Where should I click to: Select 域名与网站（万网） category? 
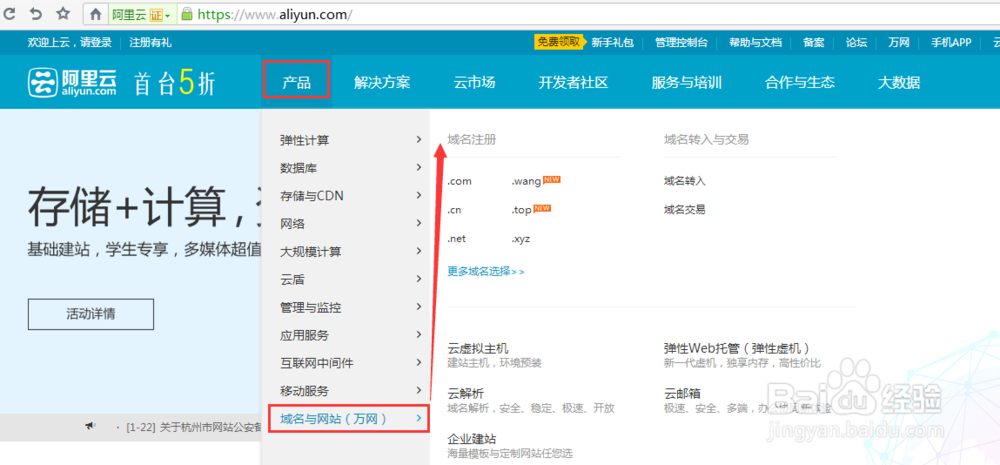pos(348,418)
